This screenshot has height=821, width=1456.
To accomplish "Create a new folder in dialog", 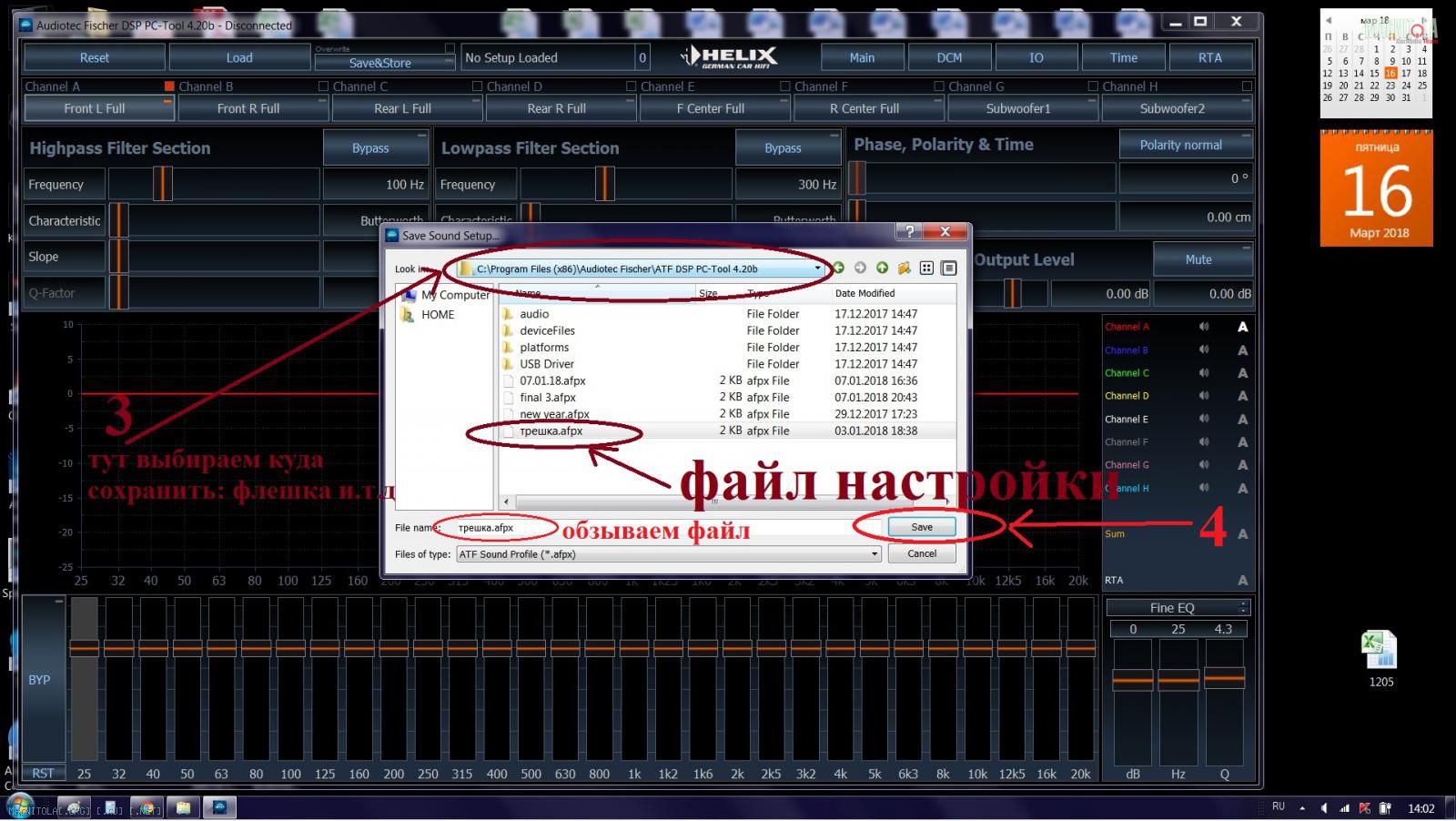I will (904, 269).
